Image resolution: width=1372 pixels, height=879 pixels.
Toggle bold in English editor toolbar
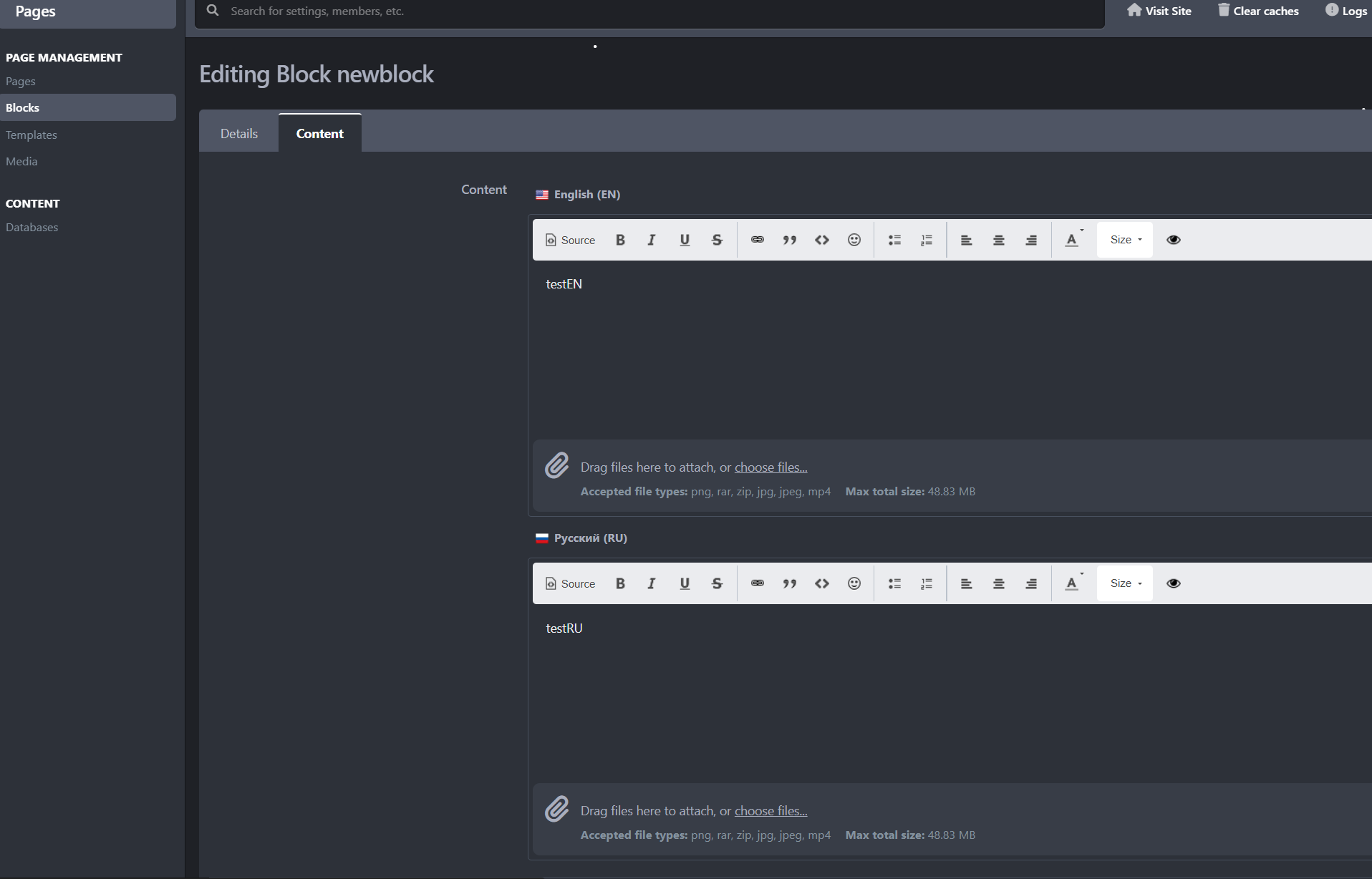click(x=620, y=240)
